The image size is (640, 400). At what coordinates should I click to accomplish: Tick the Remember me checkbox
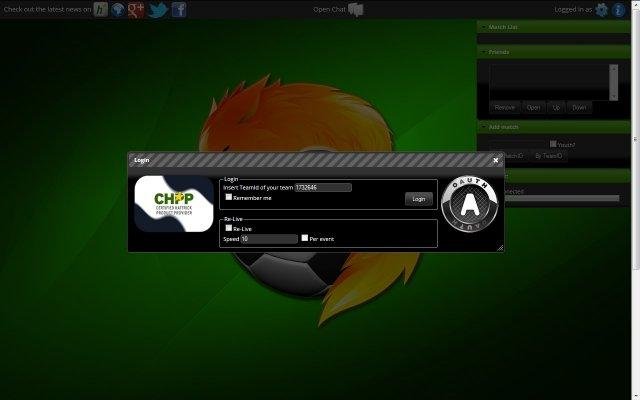(229, 197)
